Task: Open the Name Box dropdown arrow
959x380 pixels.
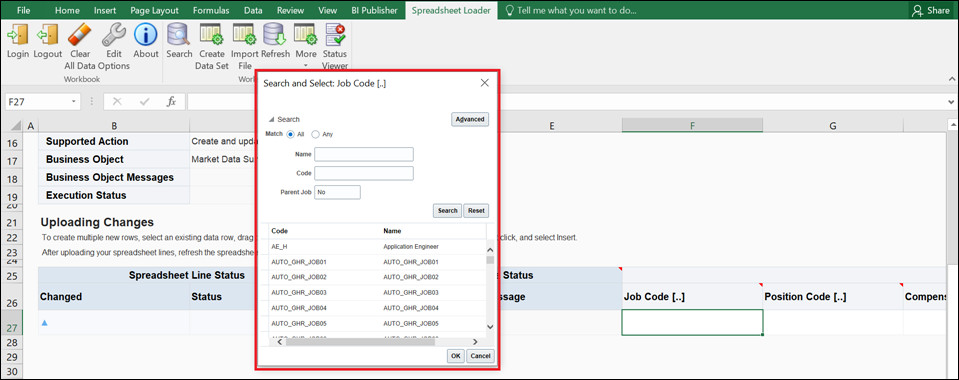Action: (73, 102)
